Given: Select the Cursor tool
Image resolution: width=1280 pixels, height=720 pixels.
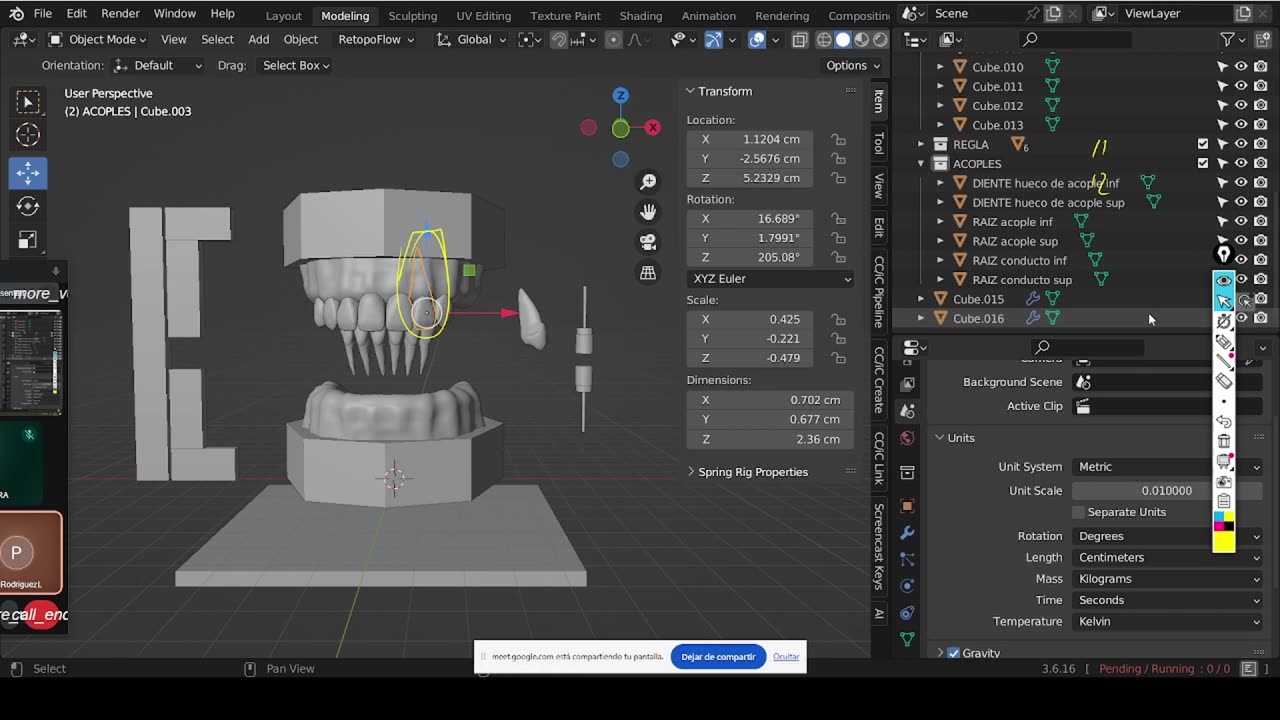Looking at the screenshot, I should 28,136.
